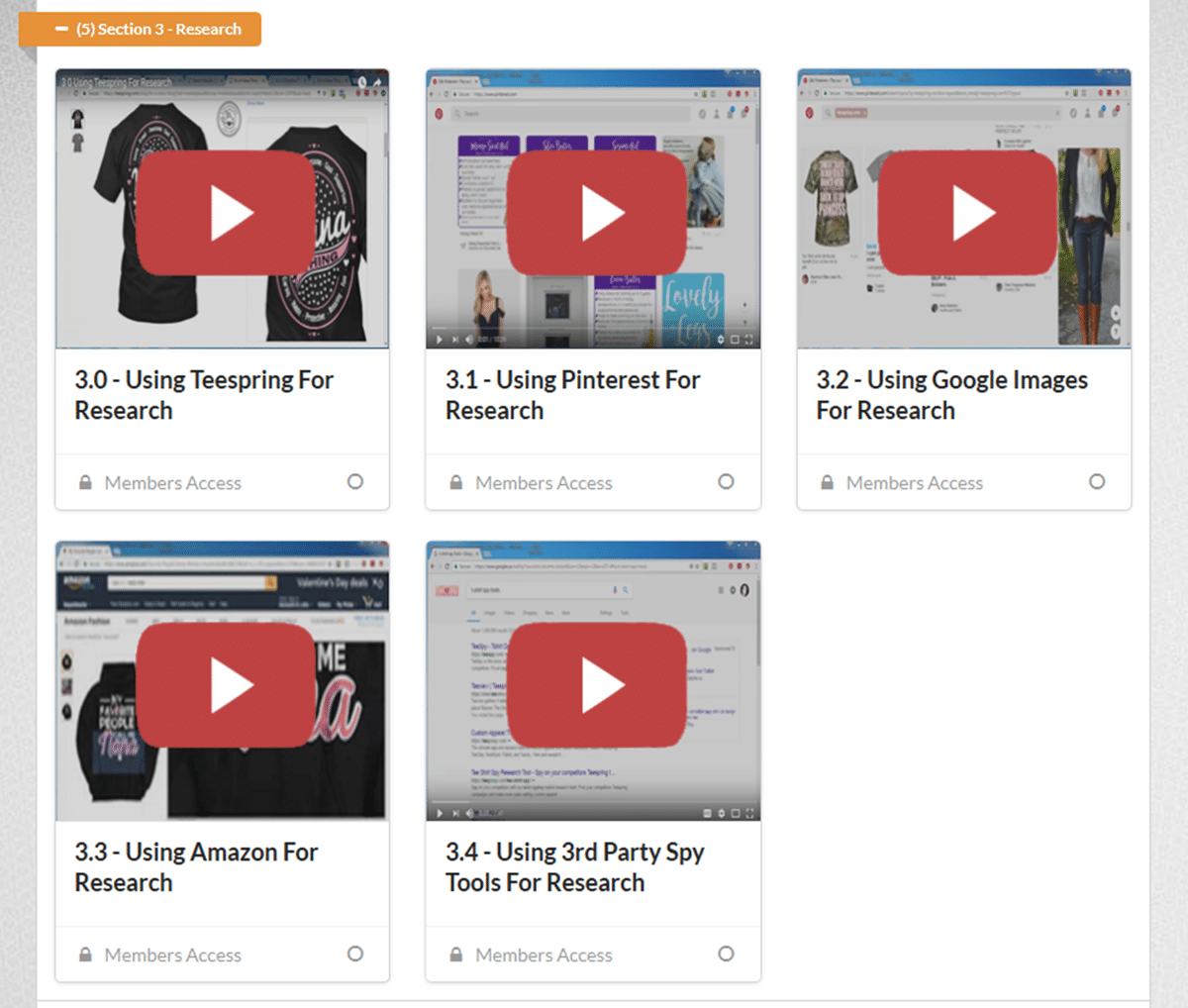
Task: Open the 3.3 - Using Amazon For Research title
Action: click(x=196, y=867)
